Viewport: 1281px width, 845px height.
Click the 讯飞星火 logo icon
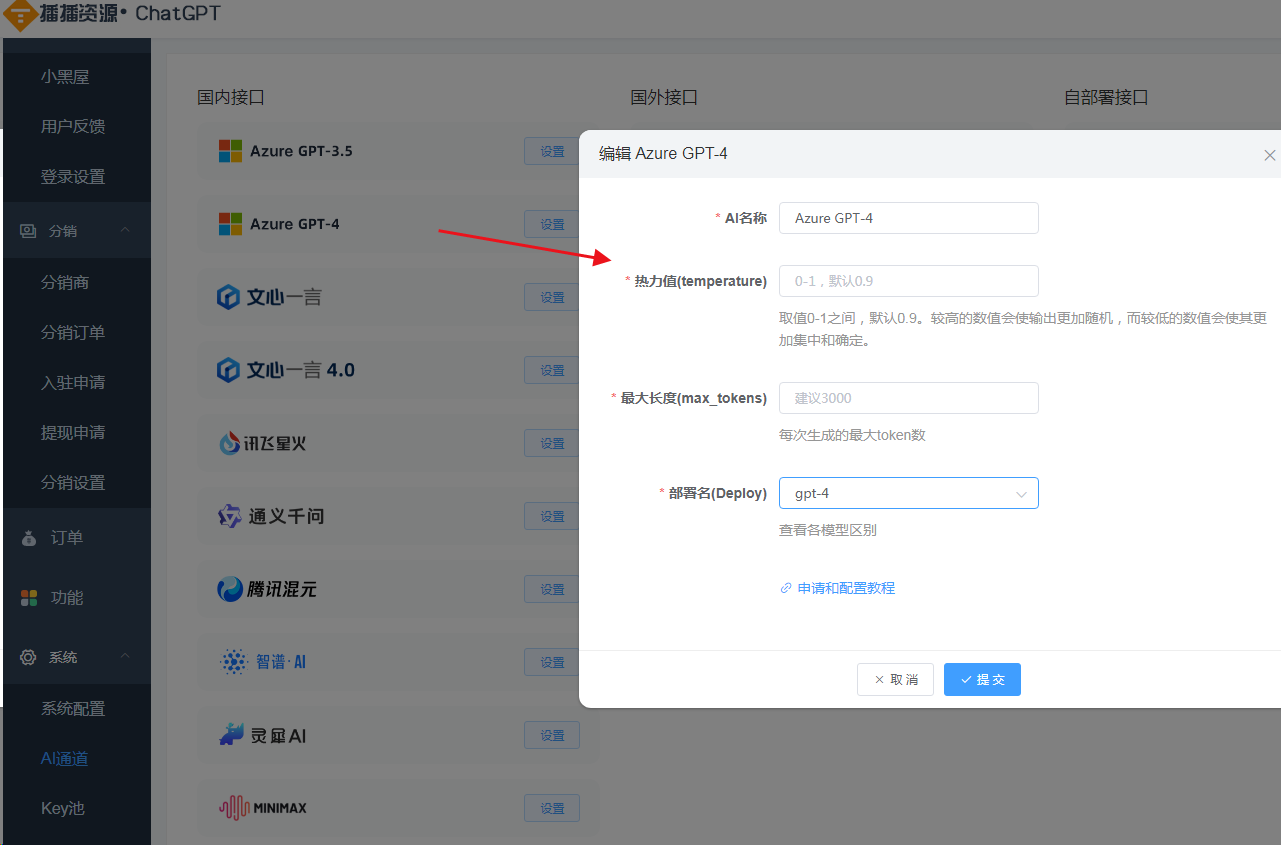tap(229, 443)
